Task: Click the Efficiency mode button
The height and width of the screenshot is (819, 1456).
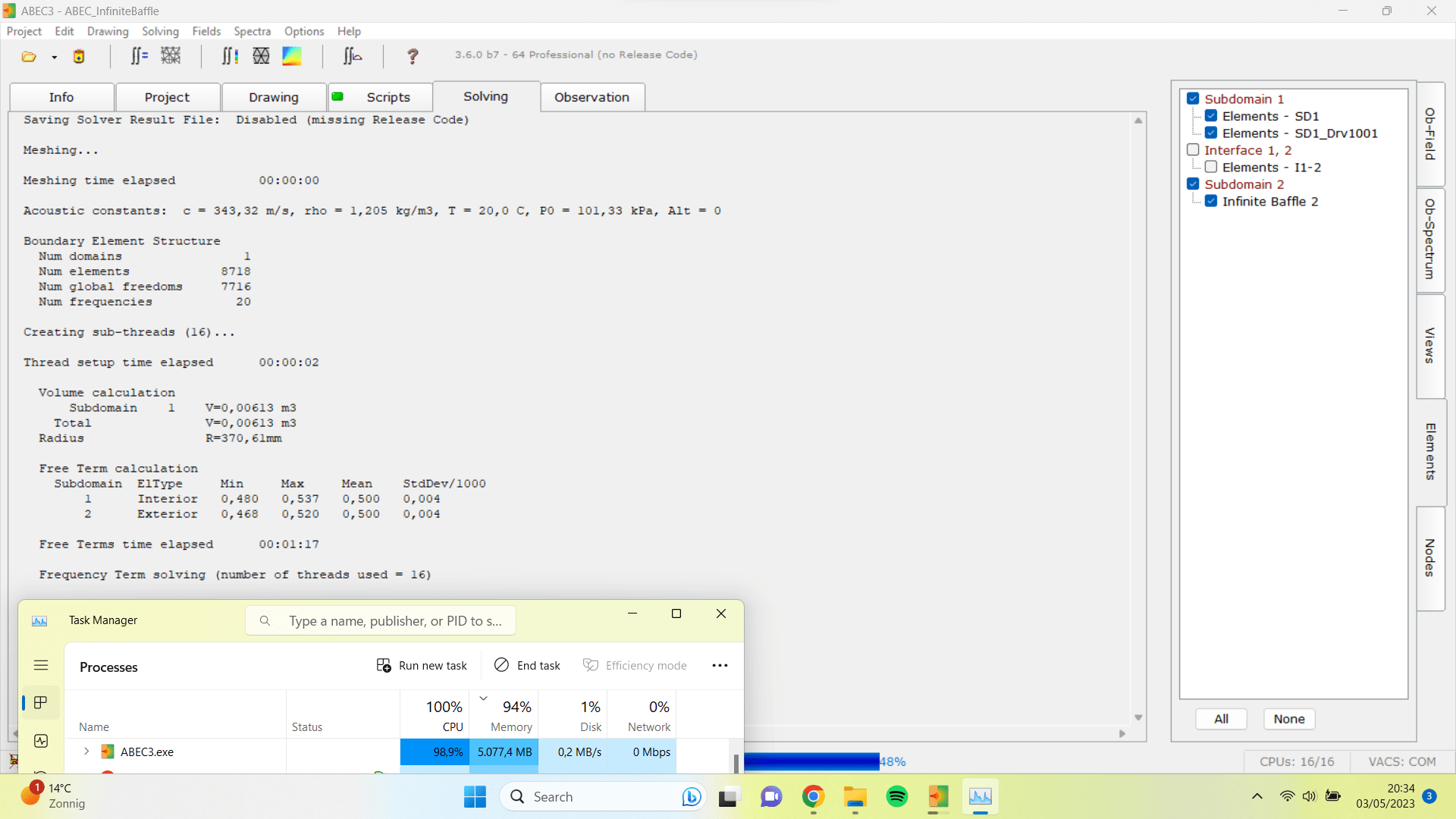Action: 635,665
